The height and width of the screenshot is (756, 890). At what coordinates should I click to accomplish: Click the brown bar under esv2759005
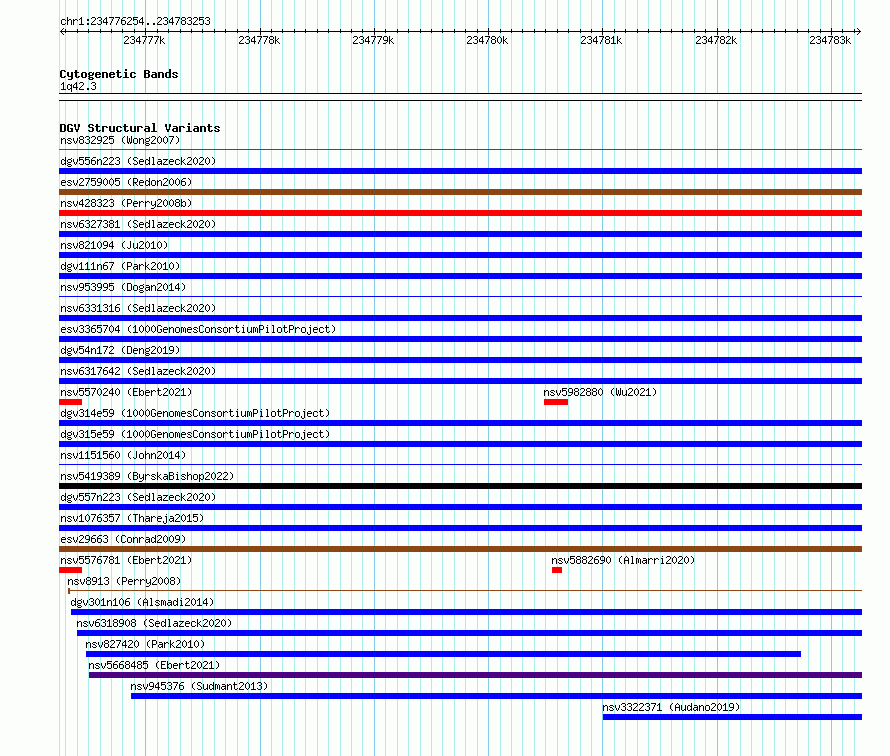[x=460, y=192]
